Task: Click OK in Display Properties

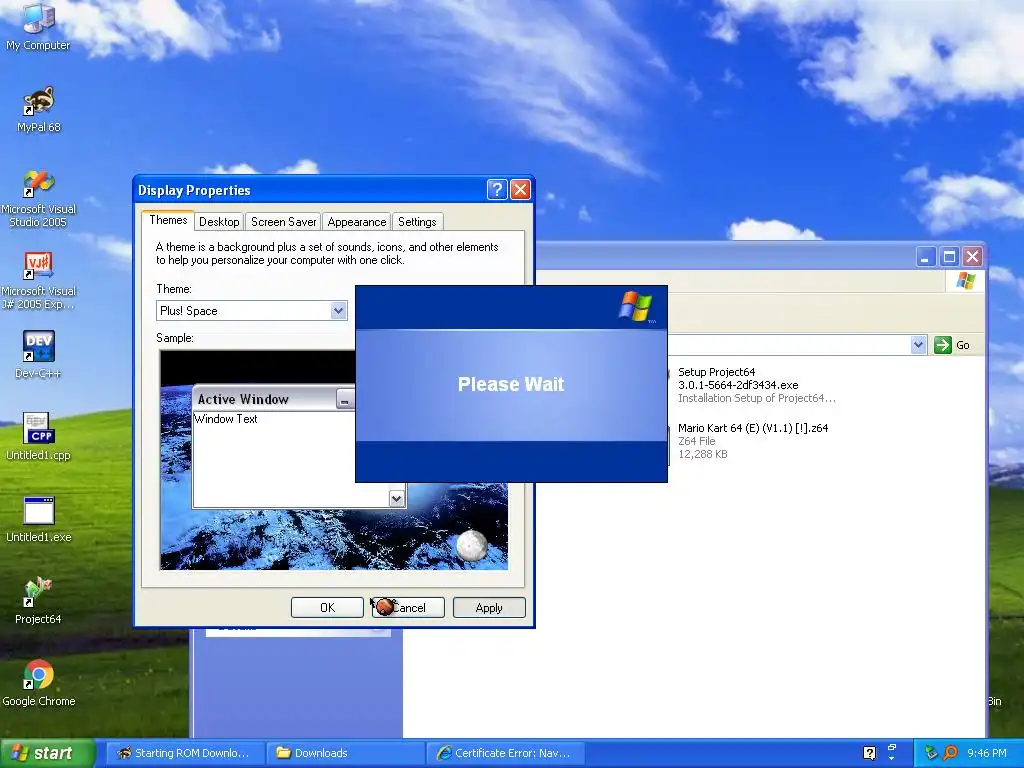Action: [x=327, y=607]
